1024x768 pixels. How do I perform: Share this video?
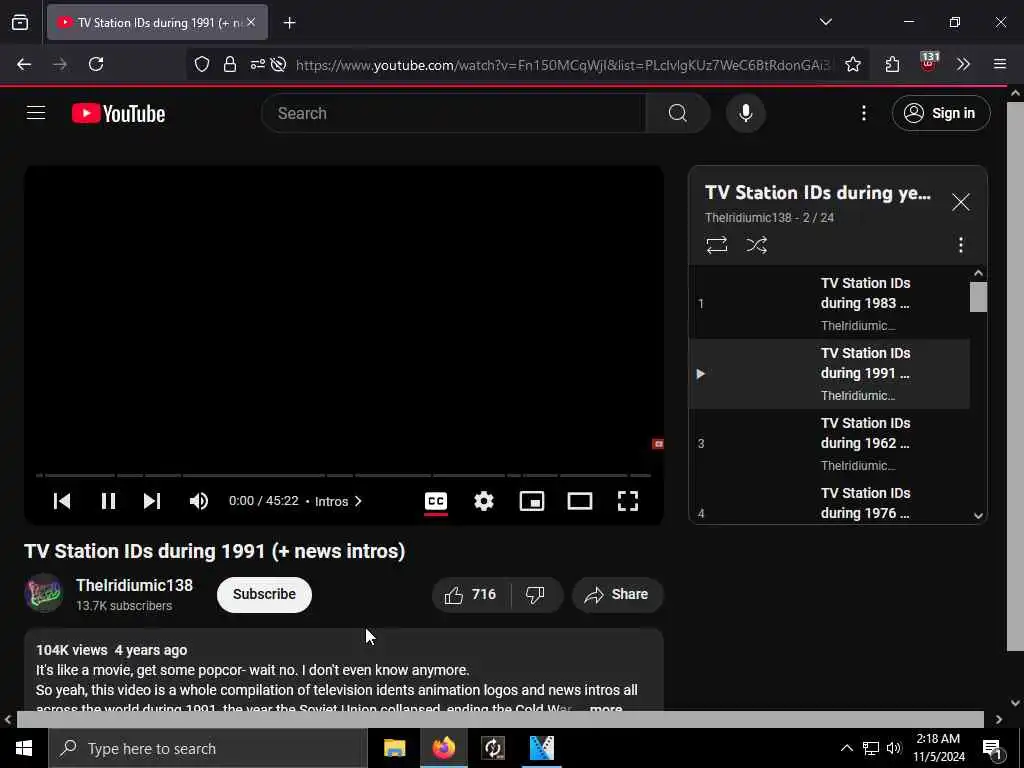coord(617,594)
